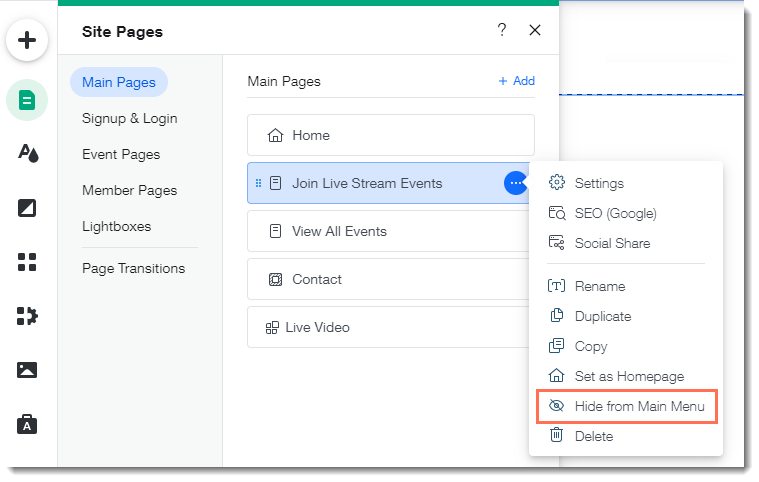Image resolution: width=759 pixels, height=482 pixels.
Task: Open the Media image icon
Action: [x=27, y=370]
